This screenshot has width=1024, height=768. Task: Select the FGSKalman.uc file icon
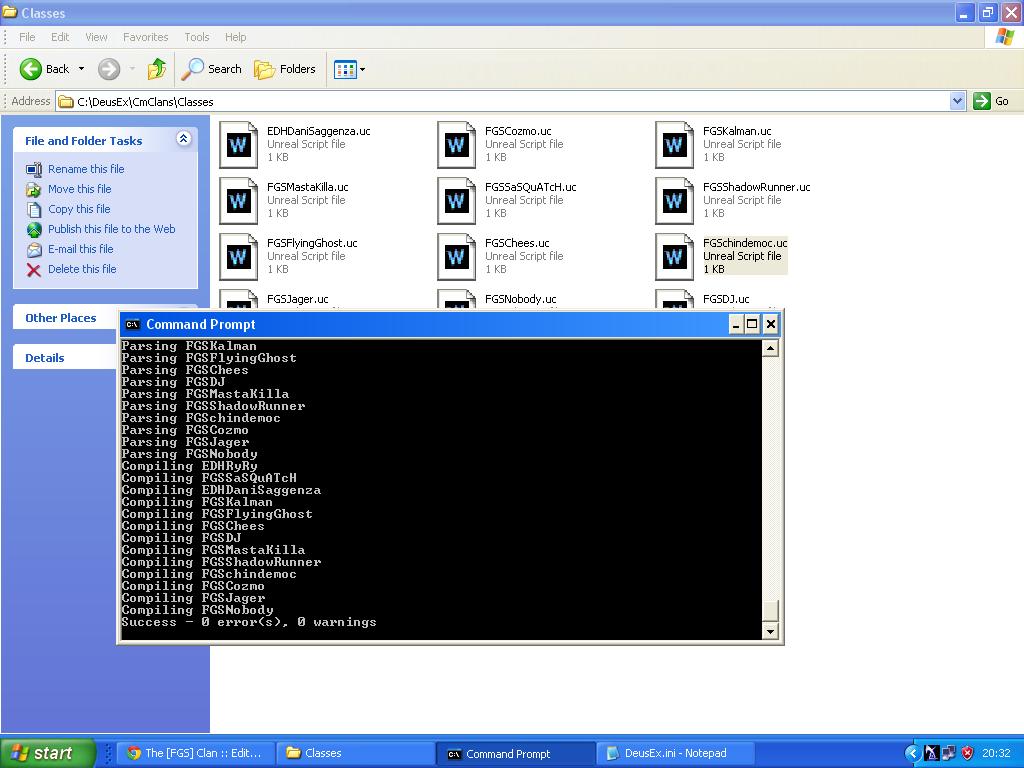[674, 144]
